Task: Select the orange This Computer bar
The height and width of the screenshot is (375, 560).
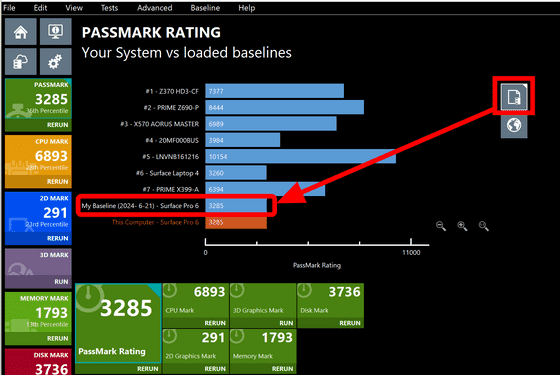Action: coord(236,222)
